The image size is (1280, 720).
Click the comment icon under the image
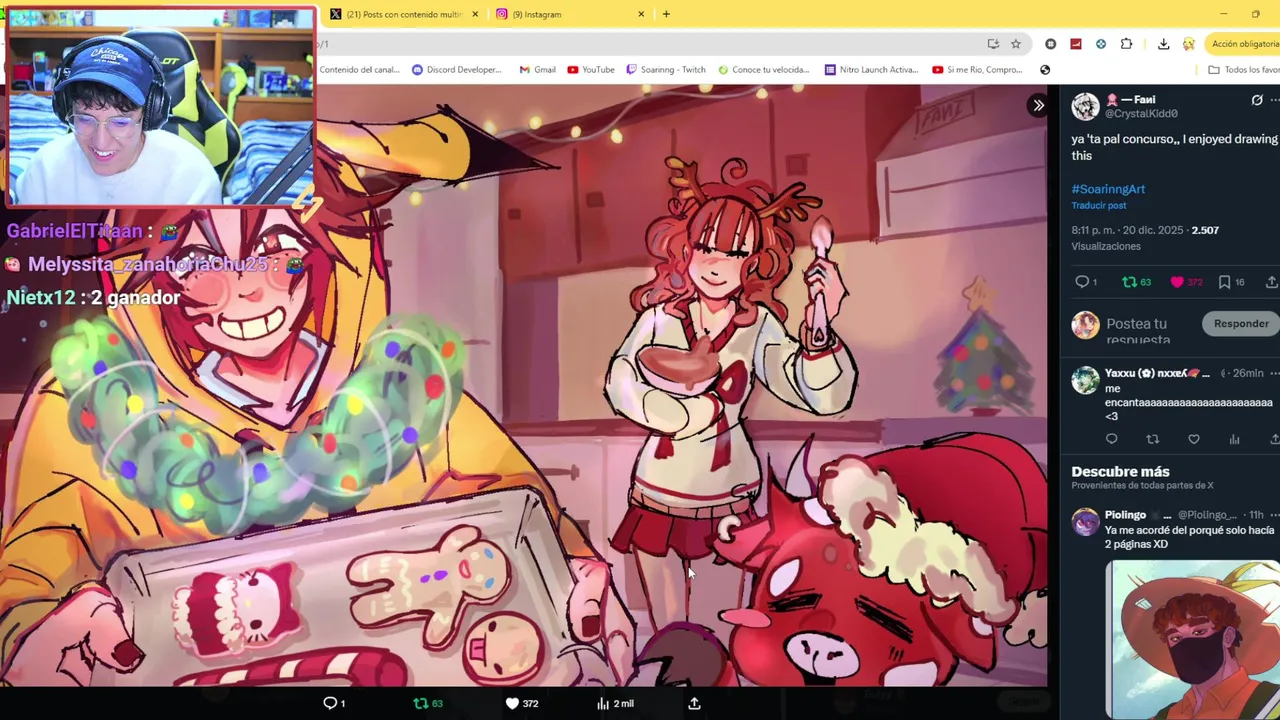334,703
